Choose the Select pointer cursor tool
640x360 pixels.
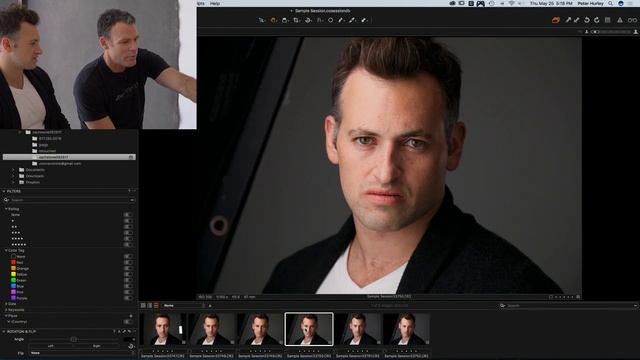click(262, 20)
